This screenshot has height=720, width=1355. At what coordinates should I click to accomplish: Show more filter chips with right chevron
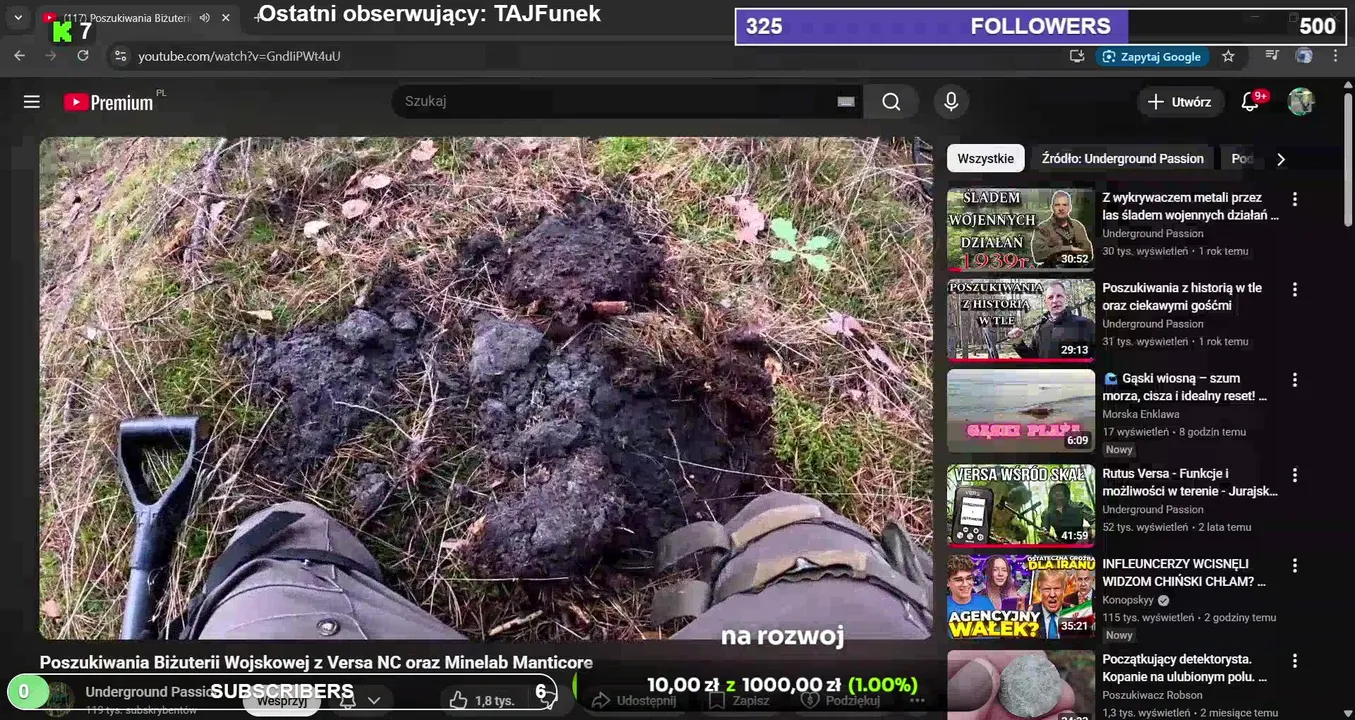(x=1281, y=159)
